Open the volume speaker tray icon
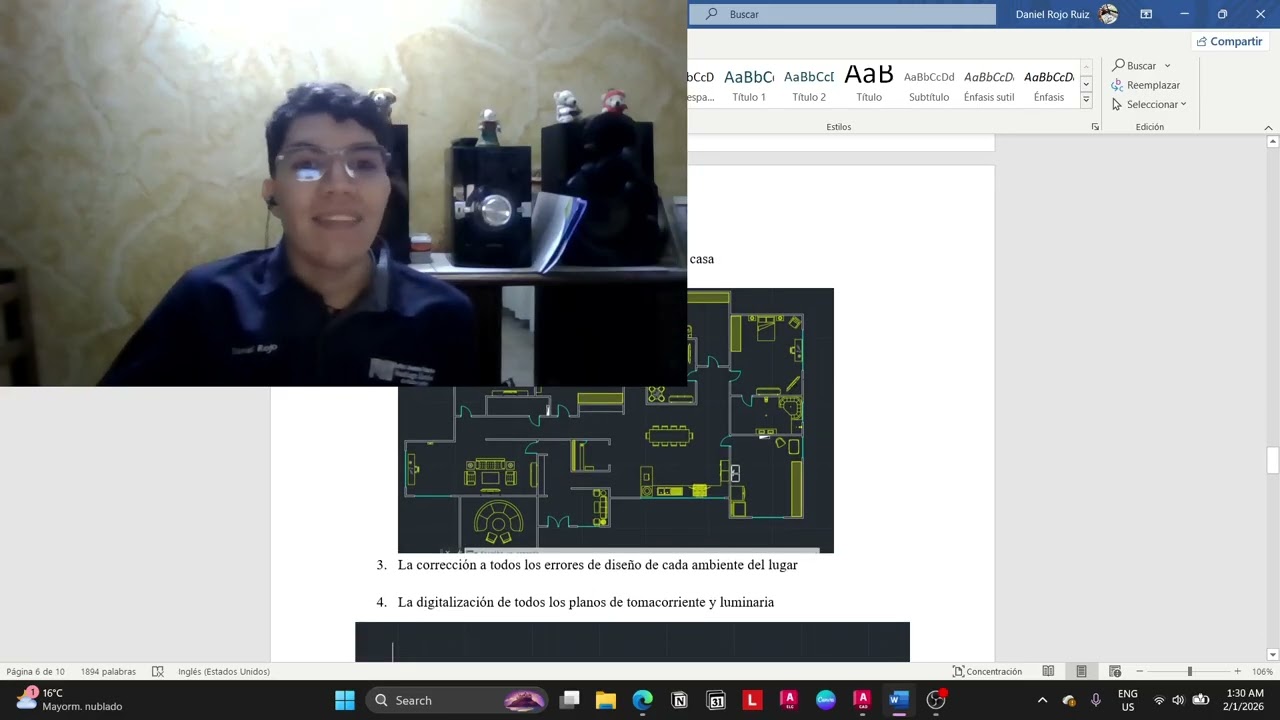 click(1178, 700)
